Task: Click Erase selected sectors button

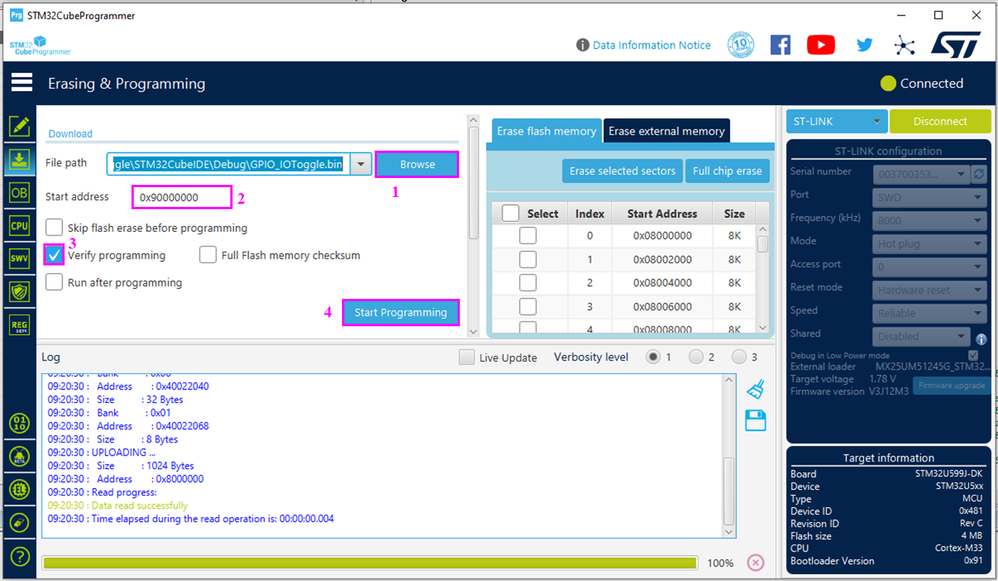Action: (622, 171)
